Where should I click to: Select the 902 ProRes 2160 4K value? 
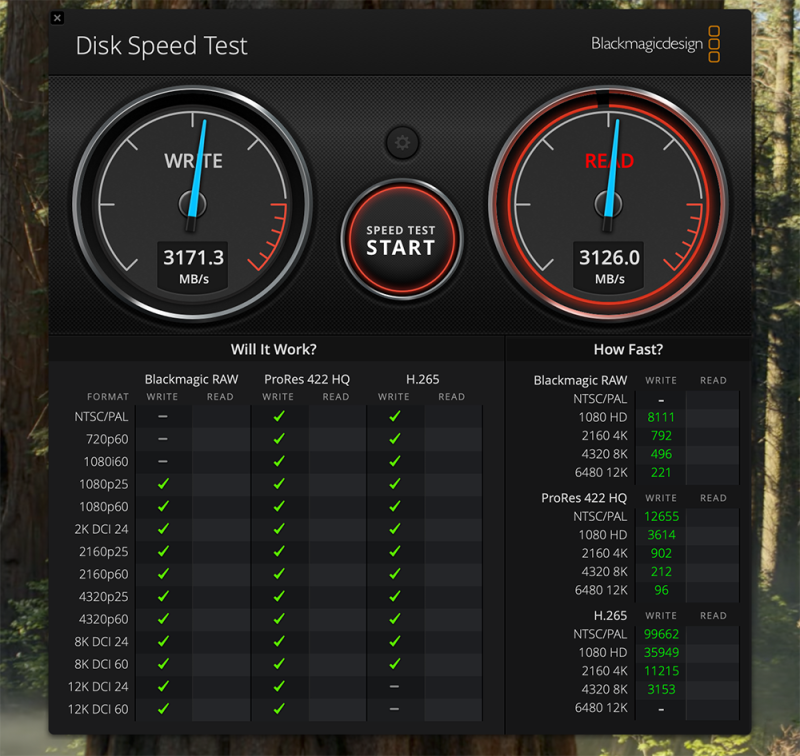(661, 553)
